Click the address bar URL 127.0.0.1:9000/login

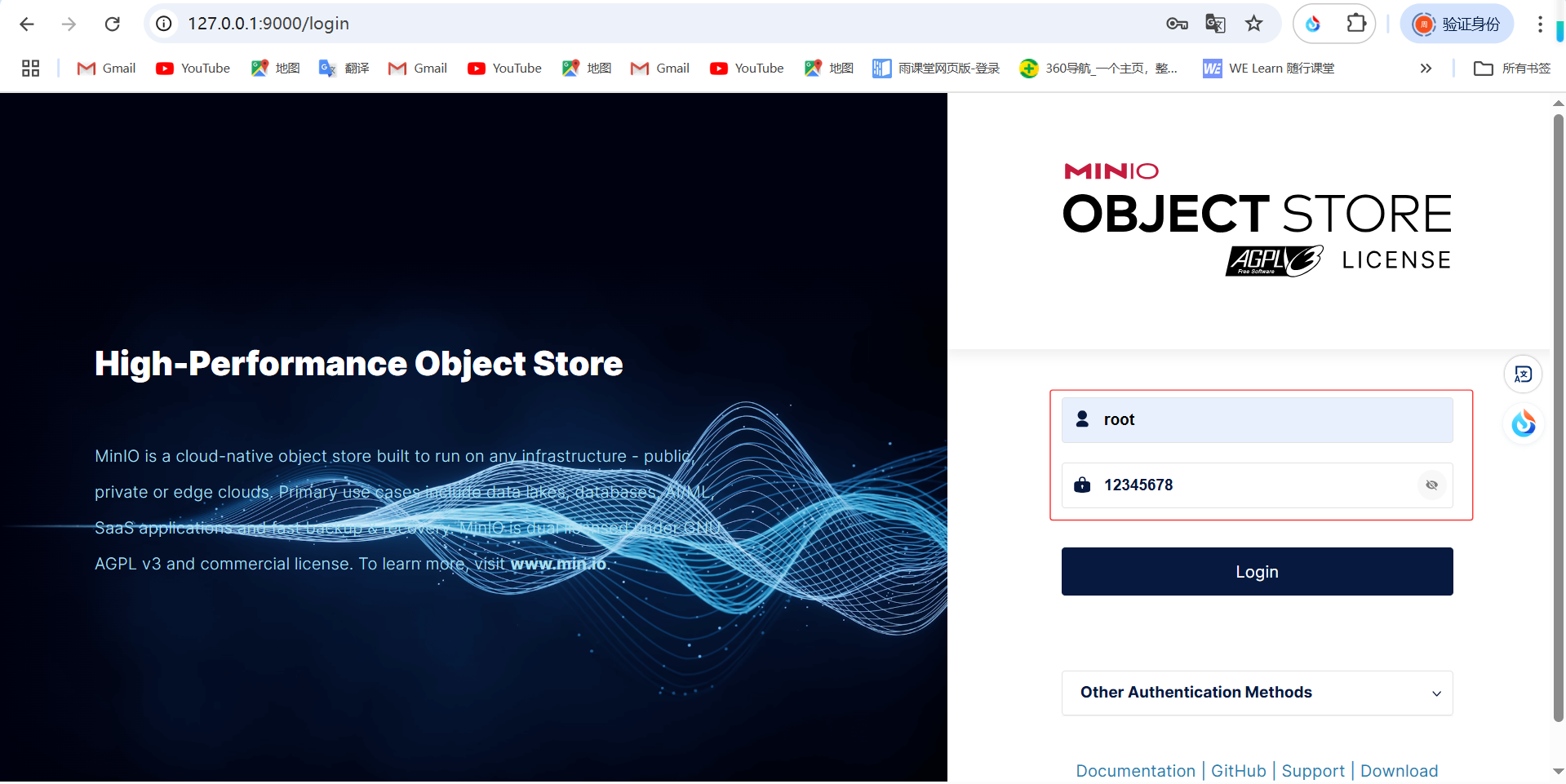pyautogui.click(x=268, y=24)
